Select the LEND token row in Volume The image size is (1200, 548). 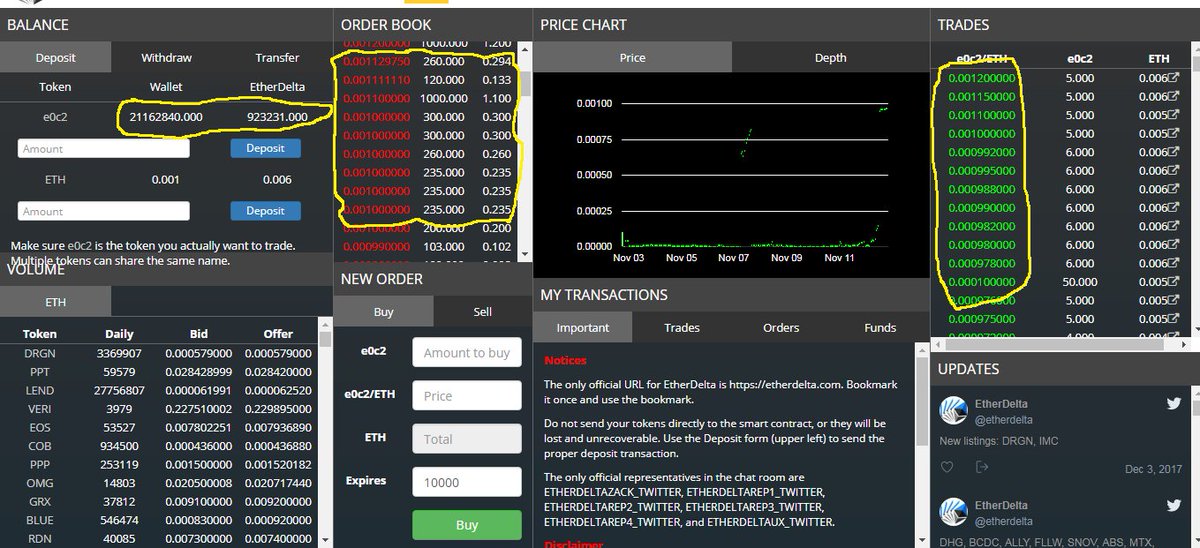tap(160, 391)
